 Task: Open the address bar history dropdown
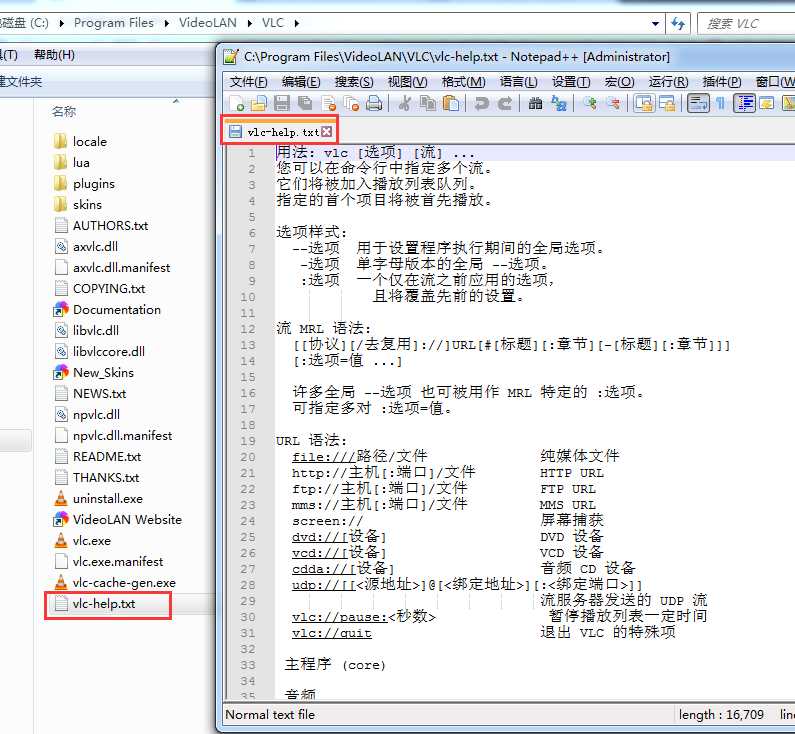click(655, 23)
